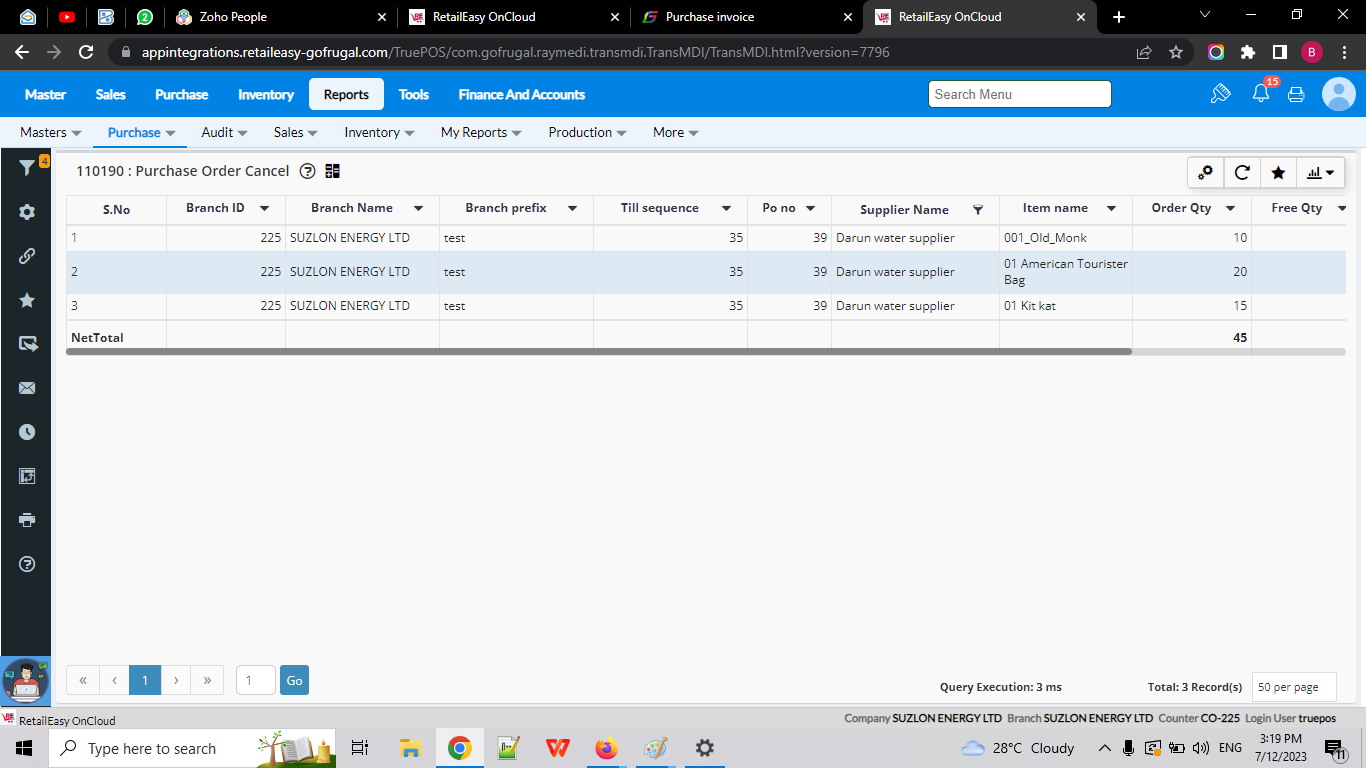
Task: Click the Search Menu input field
Action: pyautogui.click(x=1019, y=94)
